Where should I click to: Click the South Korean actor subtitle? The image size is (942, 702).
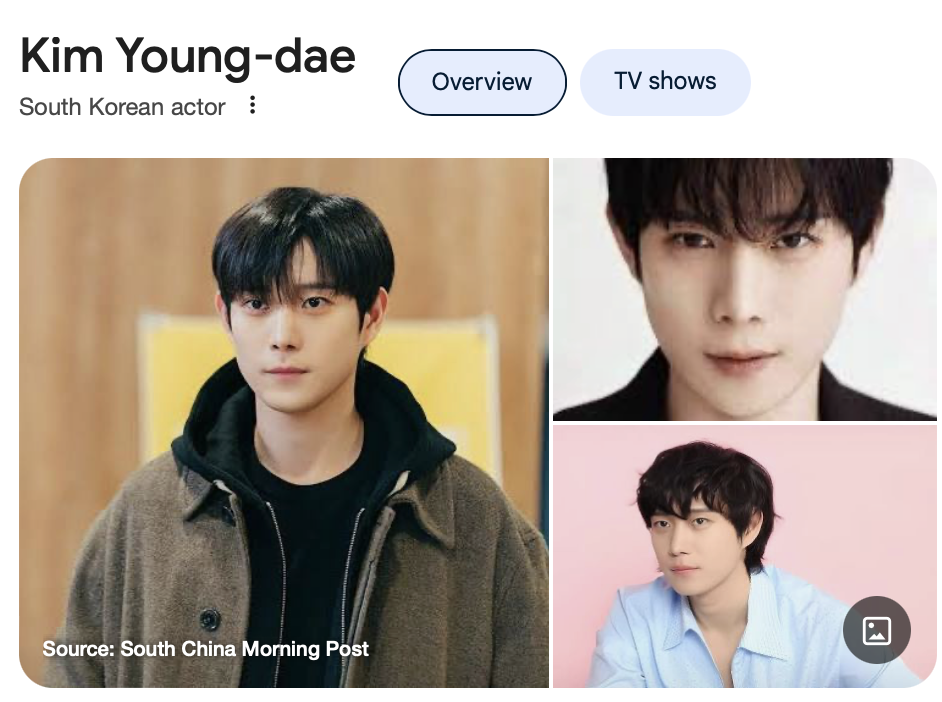point(123,107)
